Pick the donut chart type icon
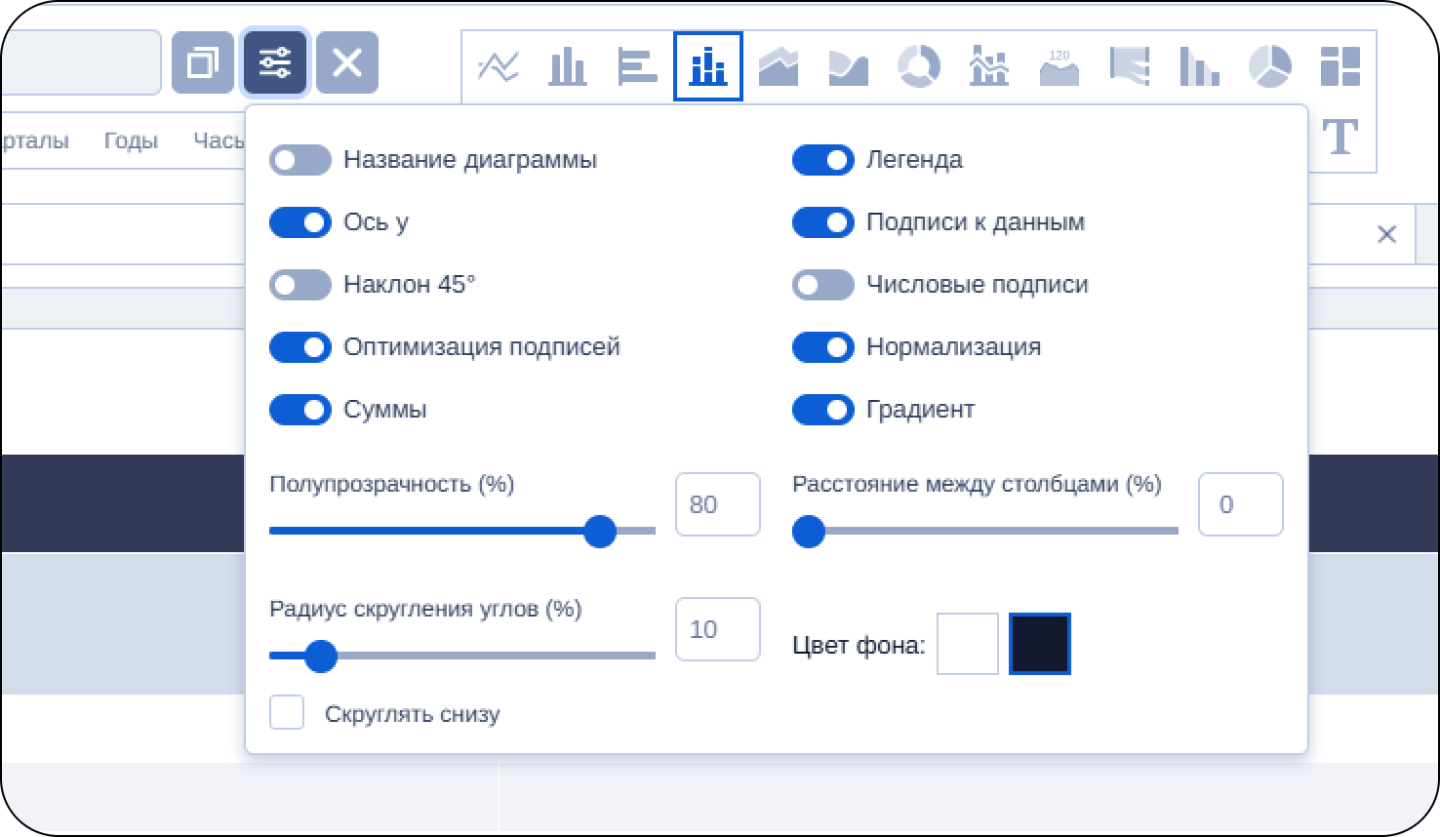The height and width of the screenshot is (837, 1440). (918, 67)
